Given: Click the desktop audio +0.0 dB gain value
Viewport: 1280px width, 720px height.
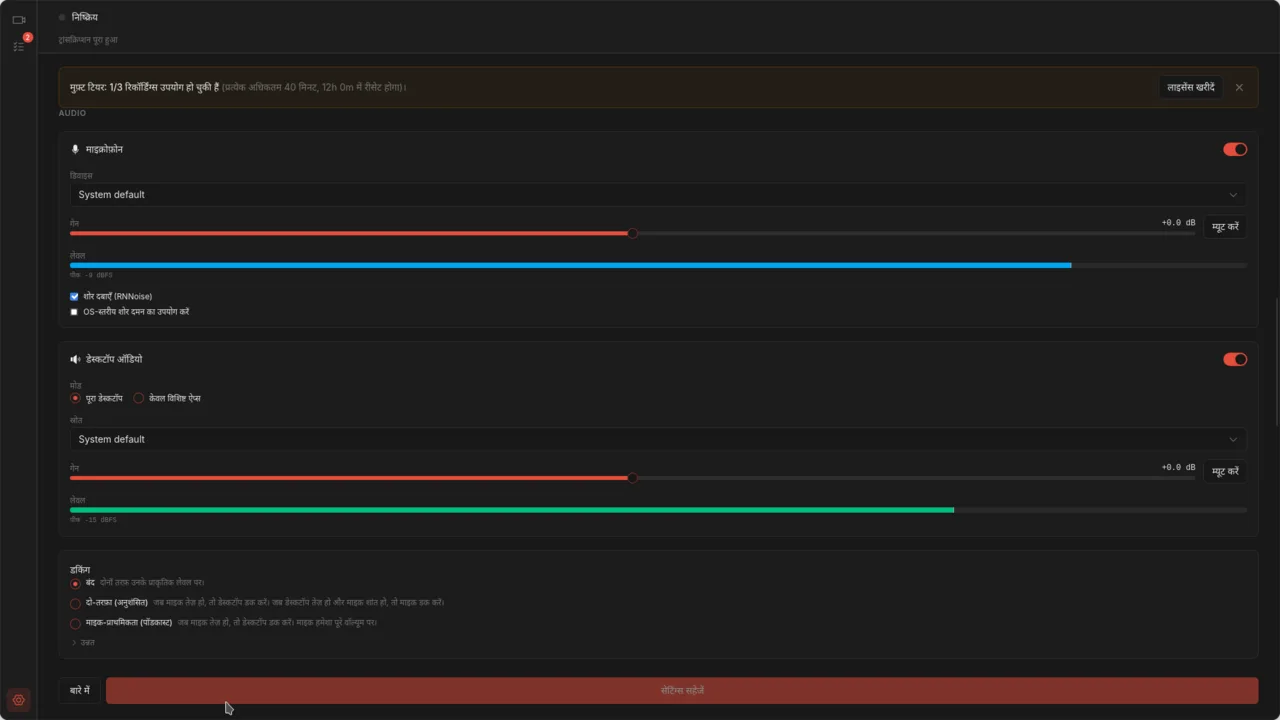Looking at the screenshot, I should [1178, 467].
